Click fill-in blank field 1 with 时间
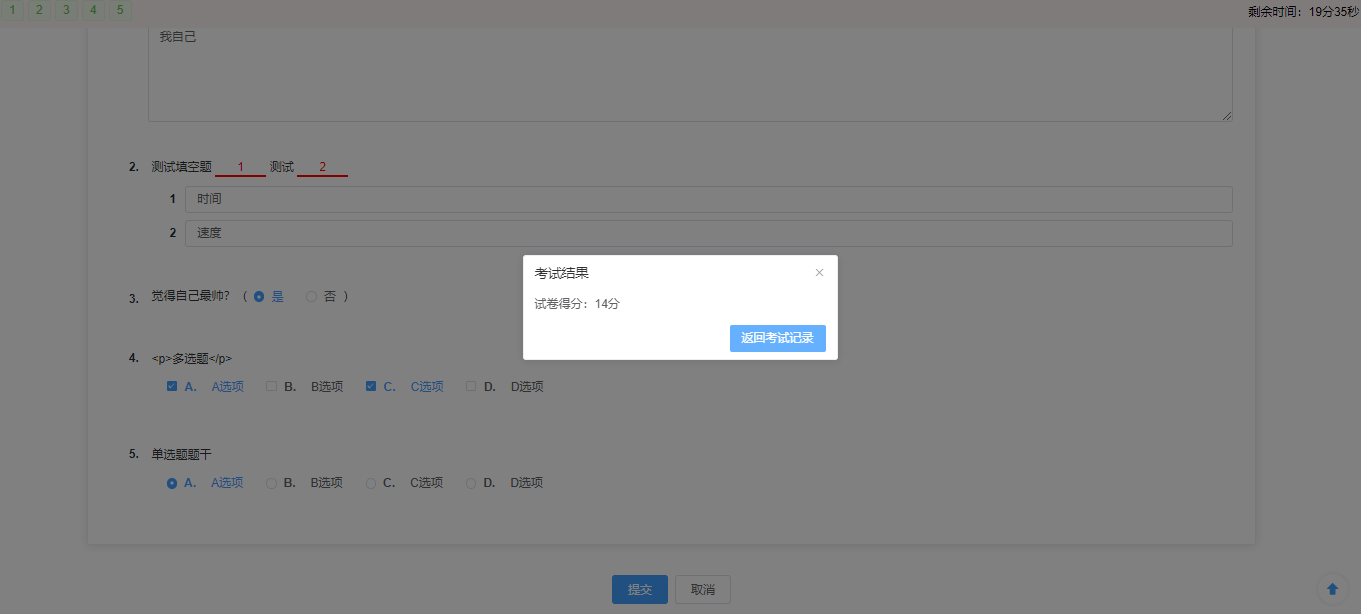This screenshot has height=614, width=1361. (x=709, y=199)
